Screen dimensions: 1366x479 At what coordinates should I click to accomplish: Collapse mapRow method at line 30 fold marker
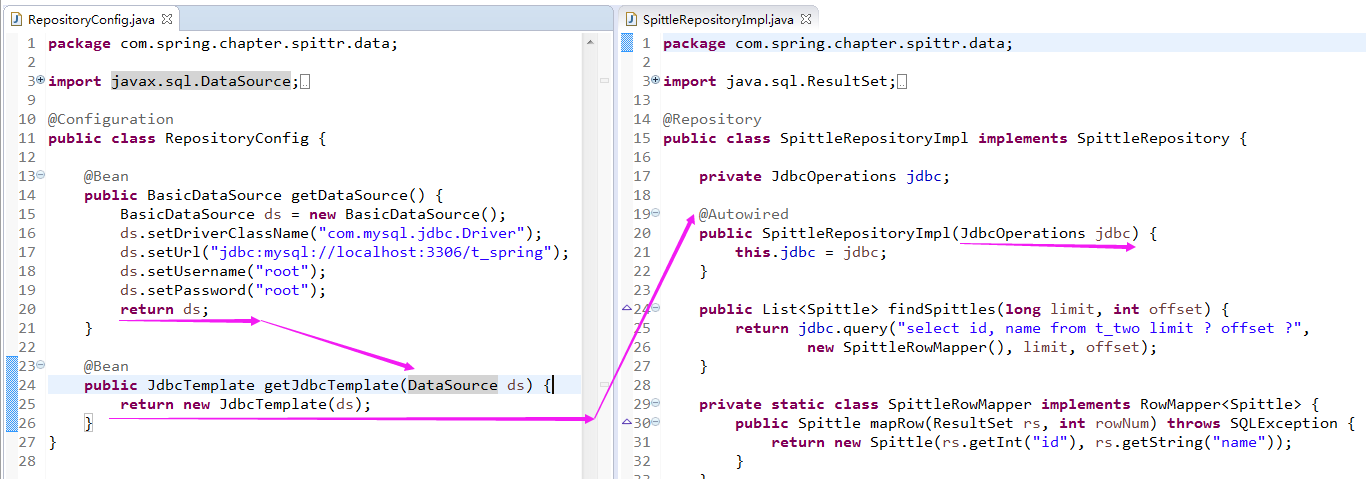(x=656, y=423)
